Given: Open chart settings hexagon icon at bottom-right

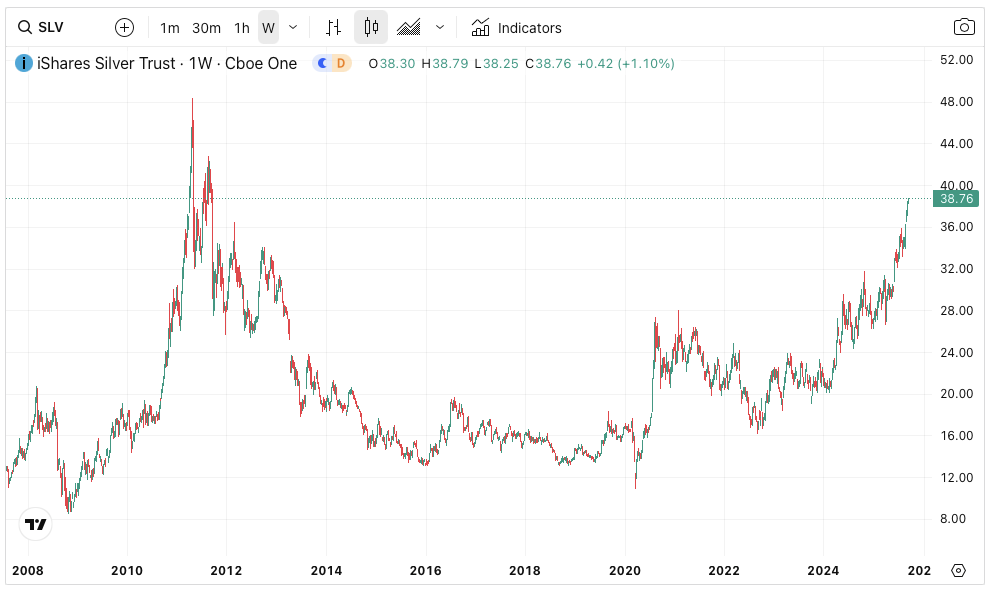Looking at the screenshot, I should (x=958, y=570).
